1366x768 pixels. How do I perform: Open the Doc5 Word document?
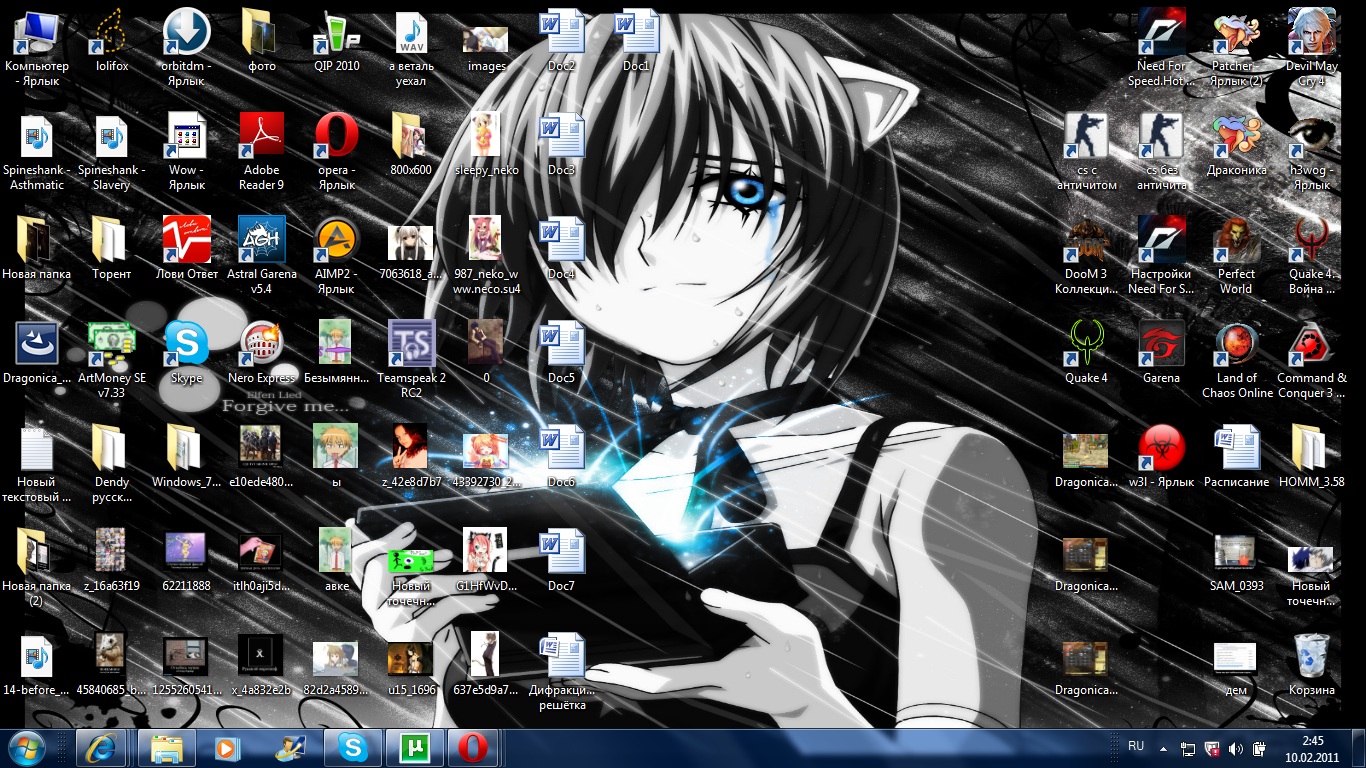click(x=561, y=344)
